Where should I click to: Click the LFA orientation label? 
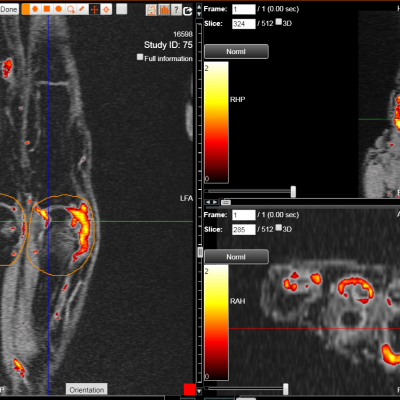[186, 198]
